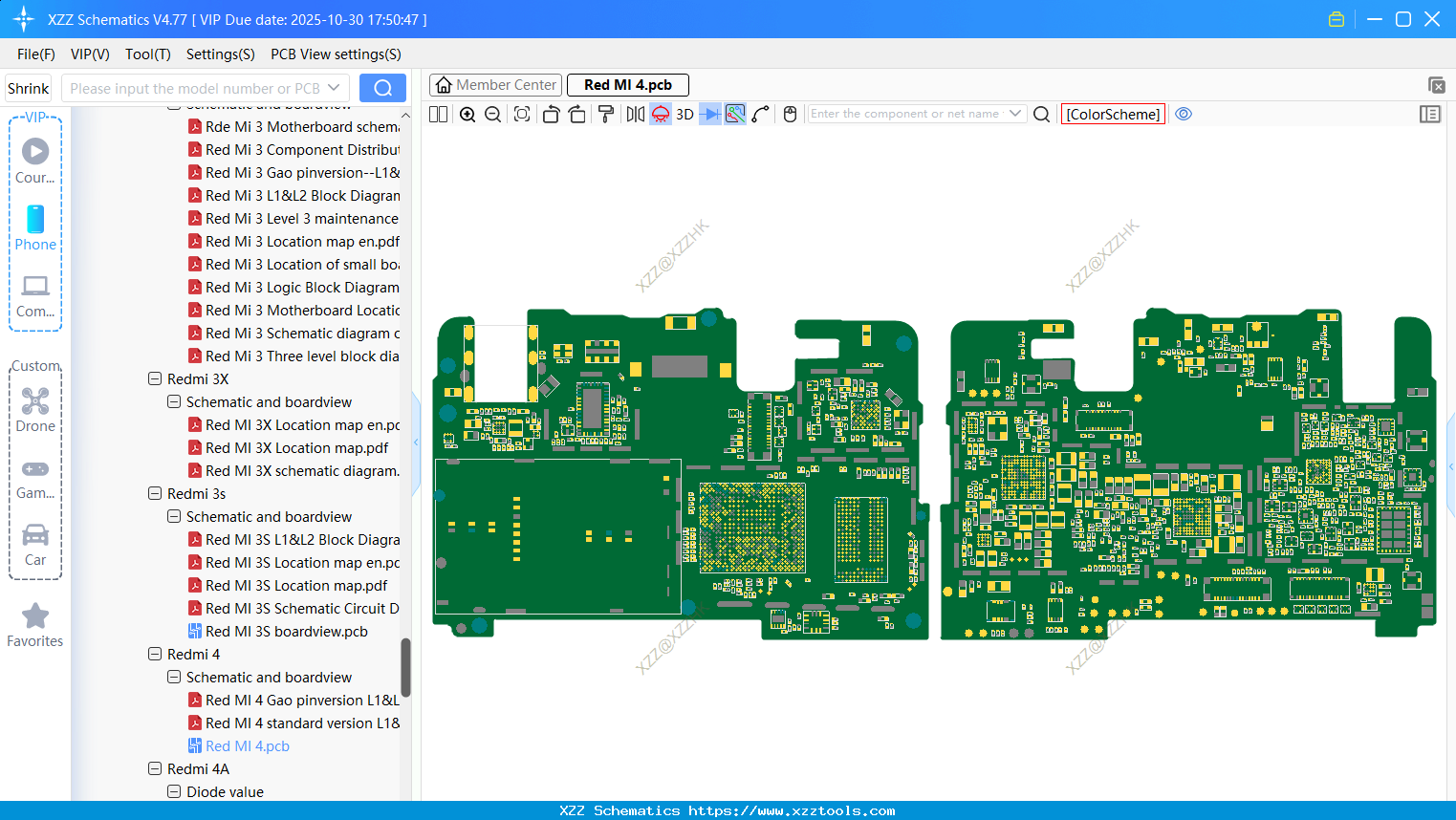Screen dimensions: 1456x820
Task: Toggle the 3D board view
Action: pos(685,115)
